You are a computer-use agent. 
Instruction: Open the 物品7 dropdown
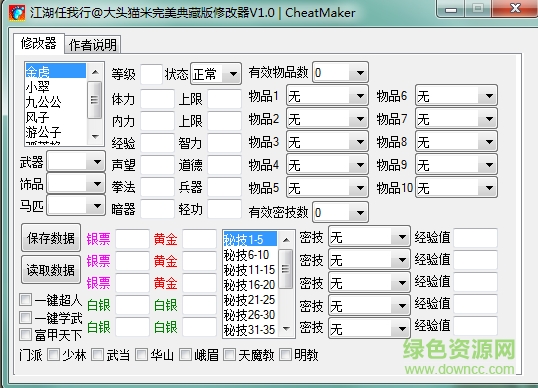coord(456,119)
